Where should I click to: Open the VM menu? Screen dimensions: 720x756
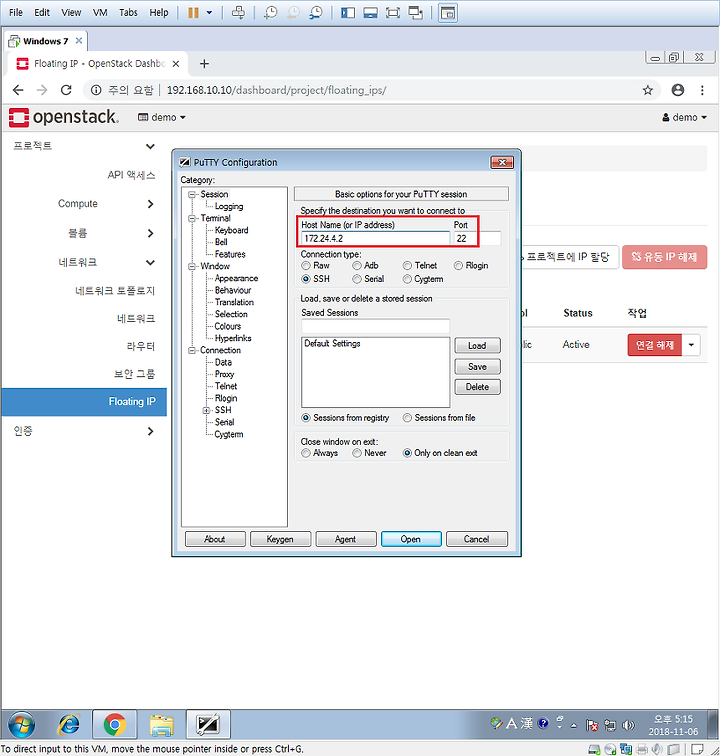pyautogui.click(x=100, y=13)
